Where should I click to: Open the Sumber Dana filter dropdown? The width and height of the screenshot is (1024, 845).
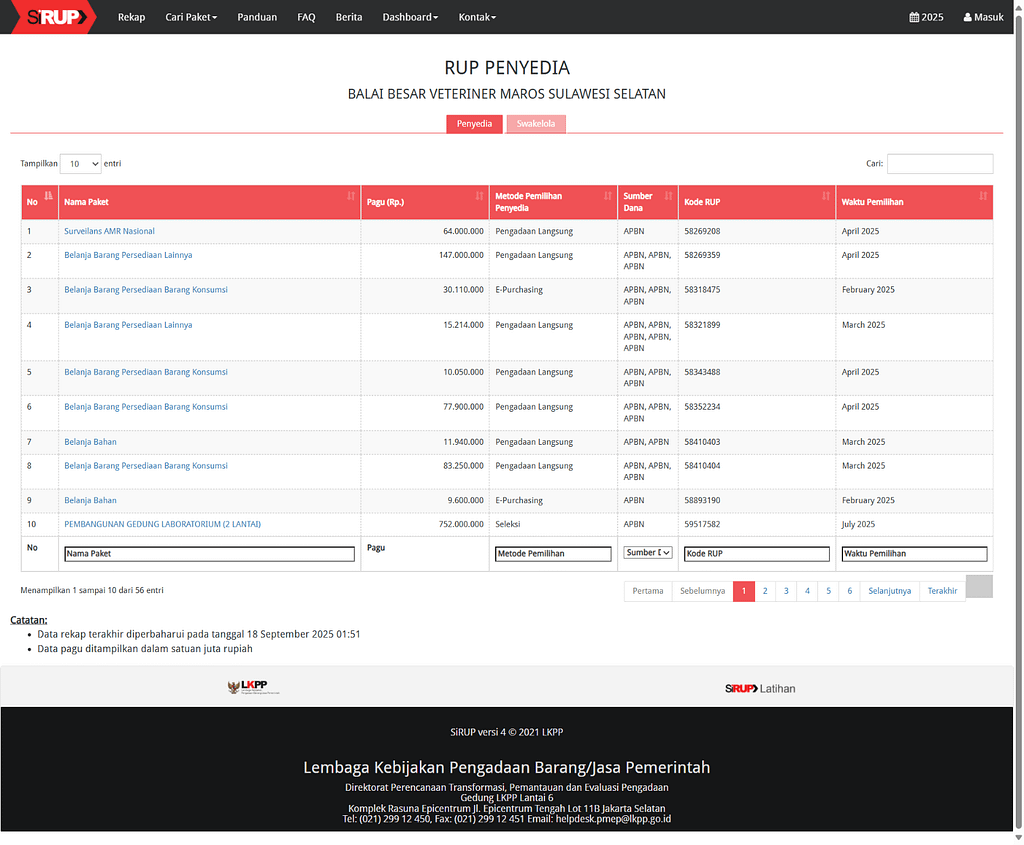point(648,553)
